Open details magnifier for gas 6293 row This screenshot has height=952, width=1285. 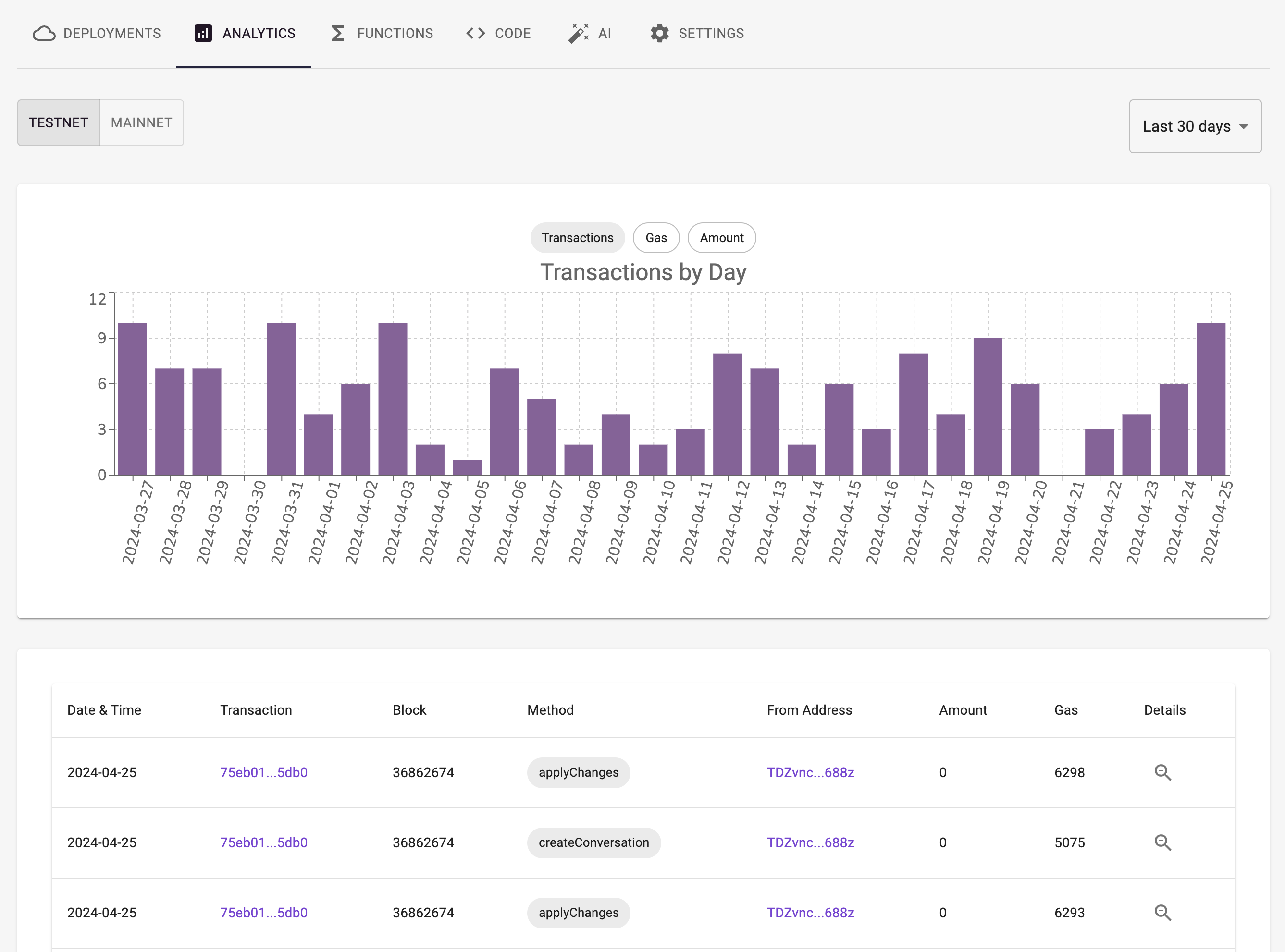click(1162, 913)
